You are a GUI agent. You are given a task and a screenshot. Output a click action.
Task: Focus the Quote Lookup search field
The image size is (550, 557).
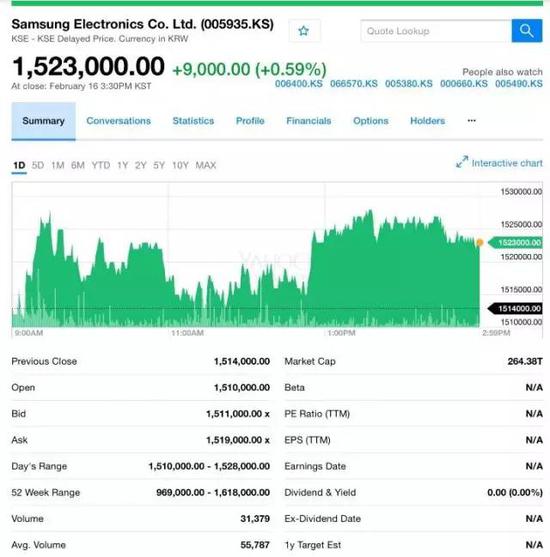(436, 31)
